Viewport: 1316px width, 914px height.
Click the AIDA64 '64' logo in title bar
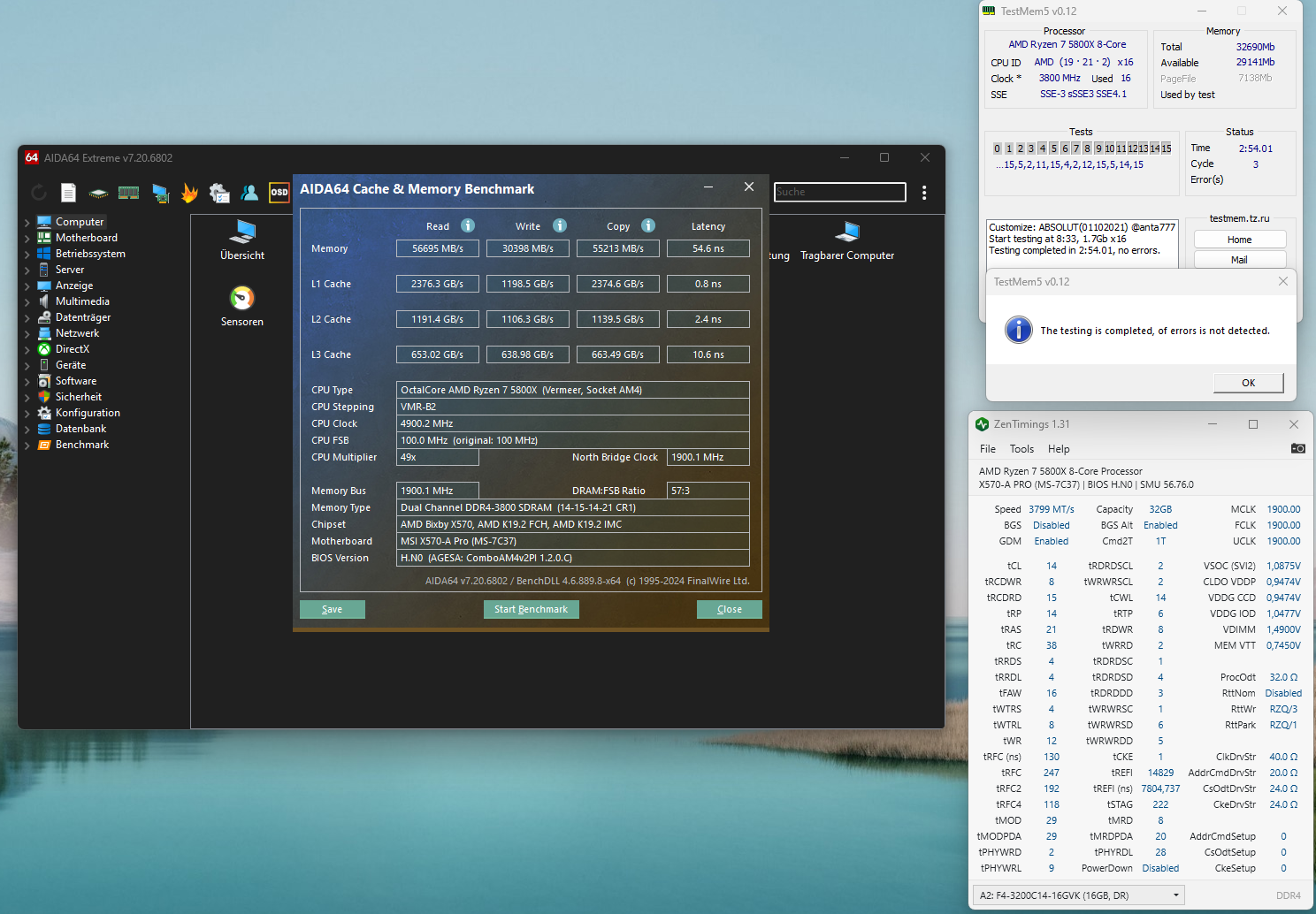[32, 157]
